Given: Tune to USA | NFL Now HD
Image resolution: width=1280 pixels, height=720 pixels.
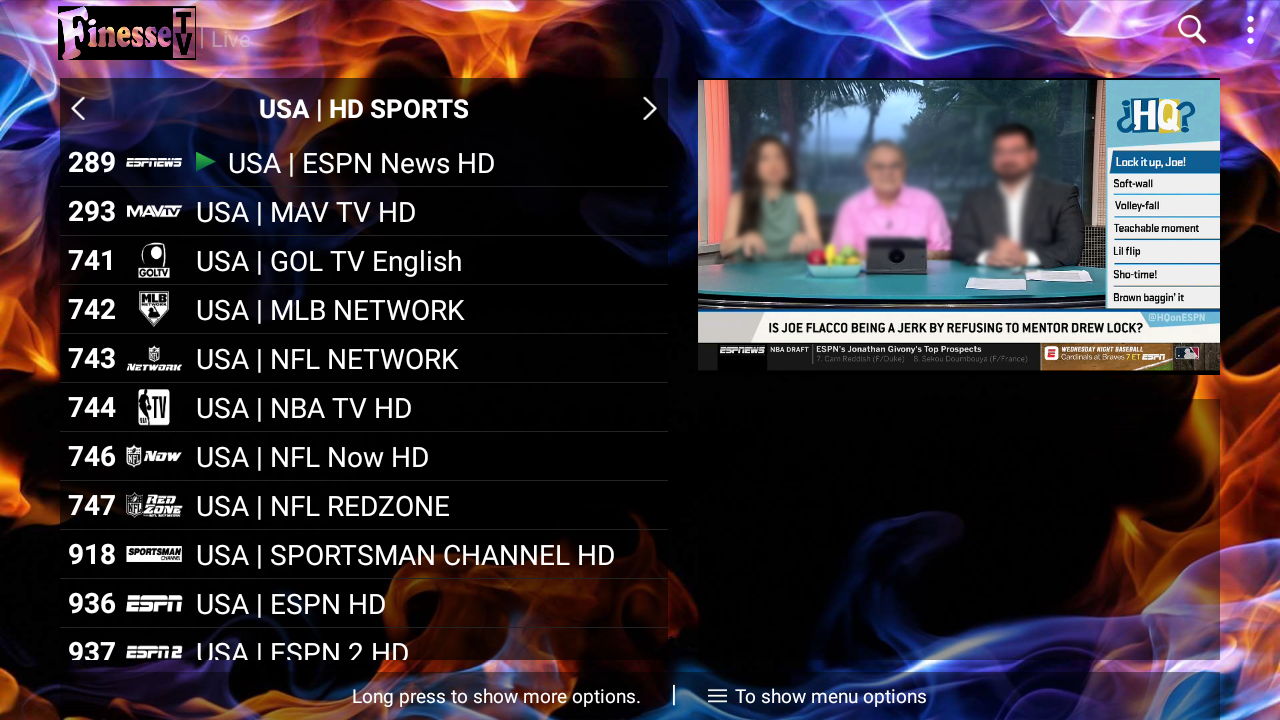Looking at the screenshot, I should 364,456.
